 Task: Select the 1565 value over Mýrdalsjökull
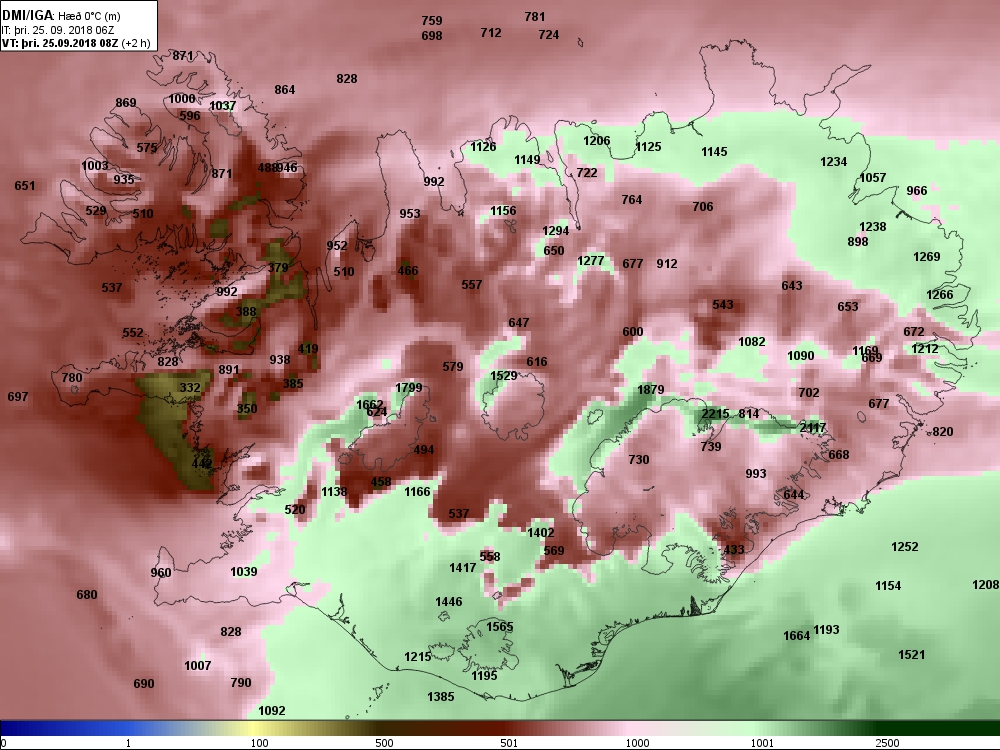pyautogui.click(x=499, y=626)
